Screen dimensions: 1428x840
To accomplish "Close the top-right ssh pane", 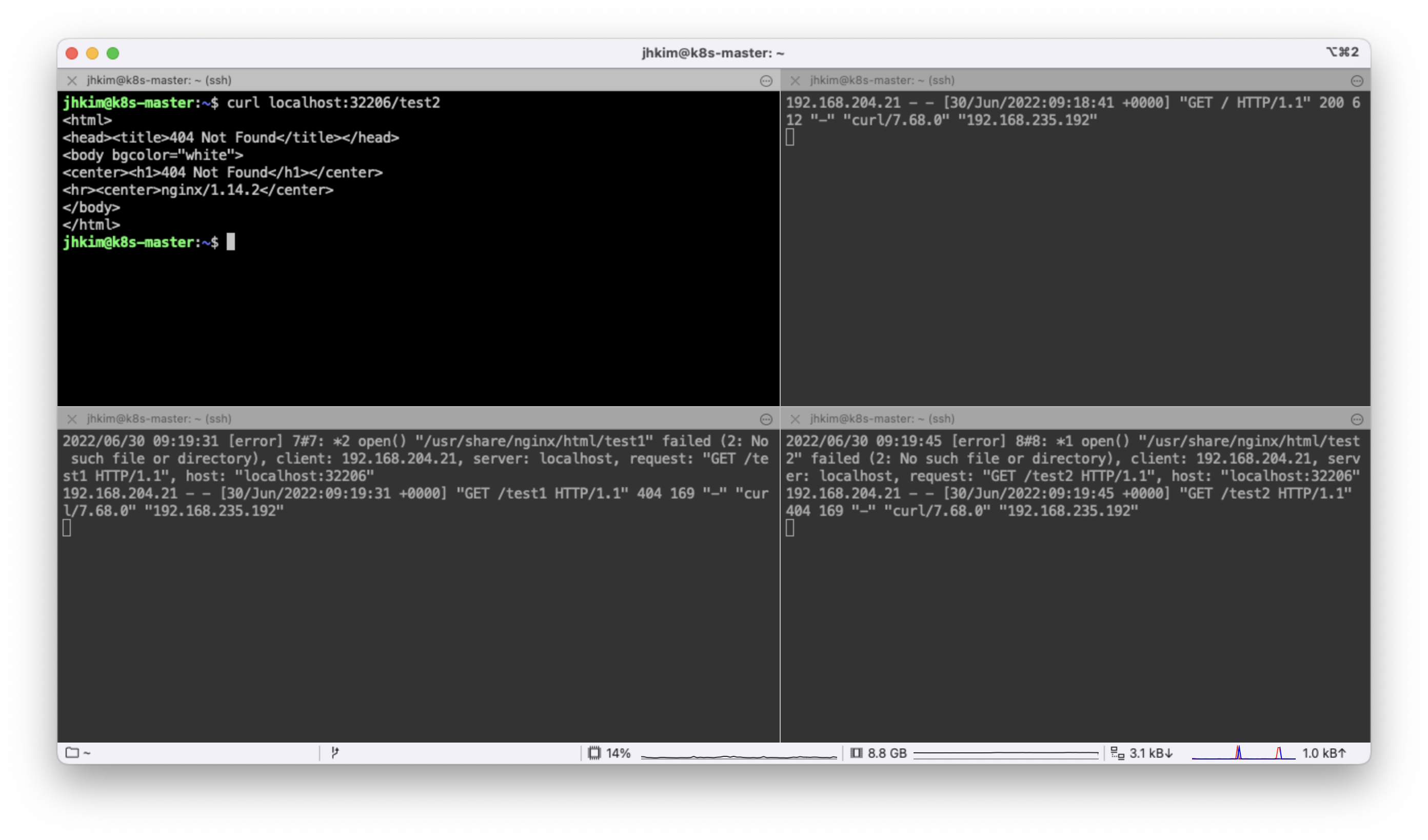I will 795,81.
